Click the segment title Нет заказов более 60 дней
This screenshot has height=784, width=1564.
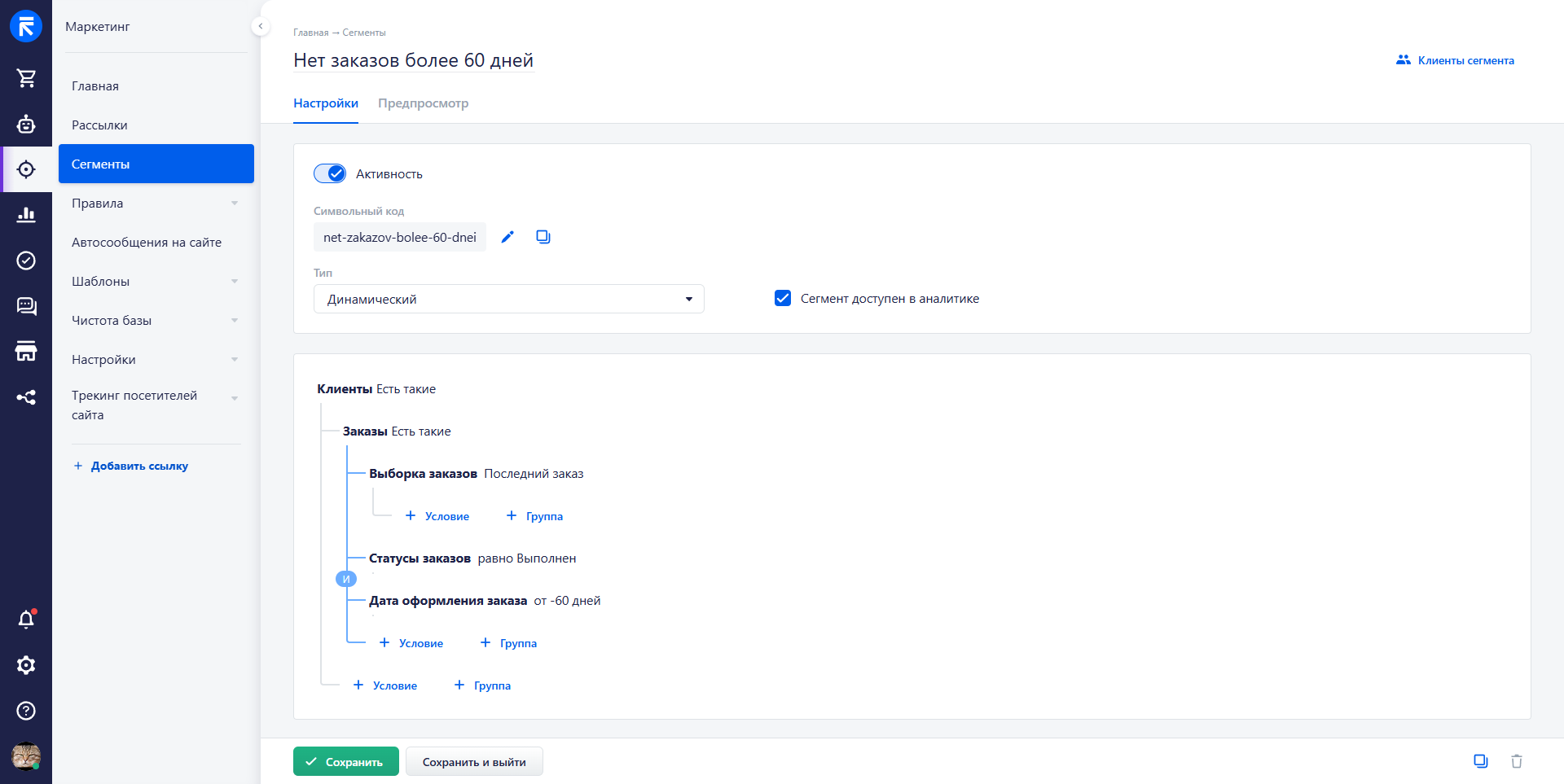click(413, 60)
